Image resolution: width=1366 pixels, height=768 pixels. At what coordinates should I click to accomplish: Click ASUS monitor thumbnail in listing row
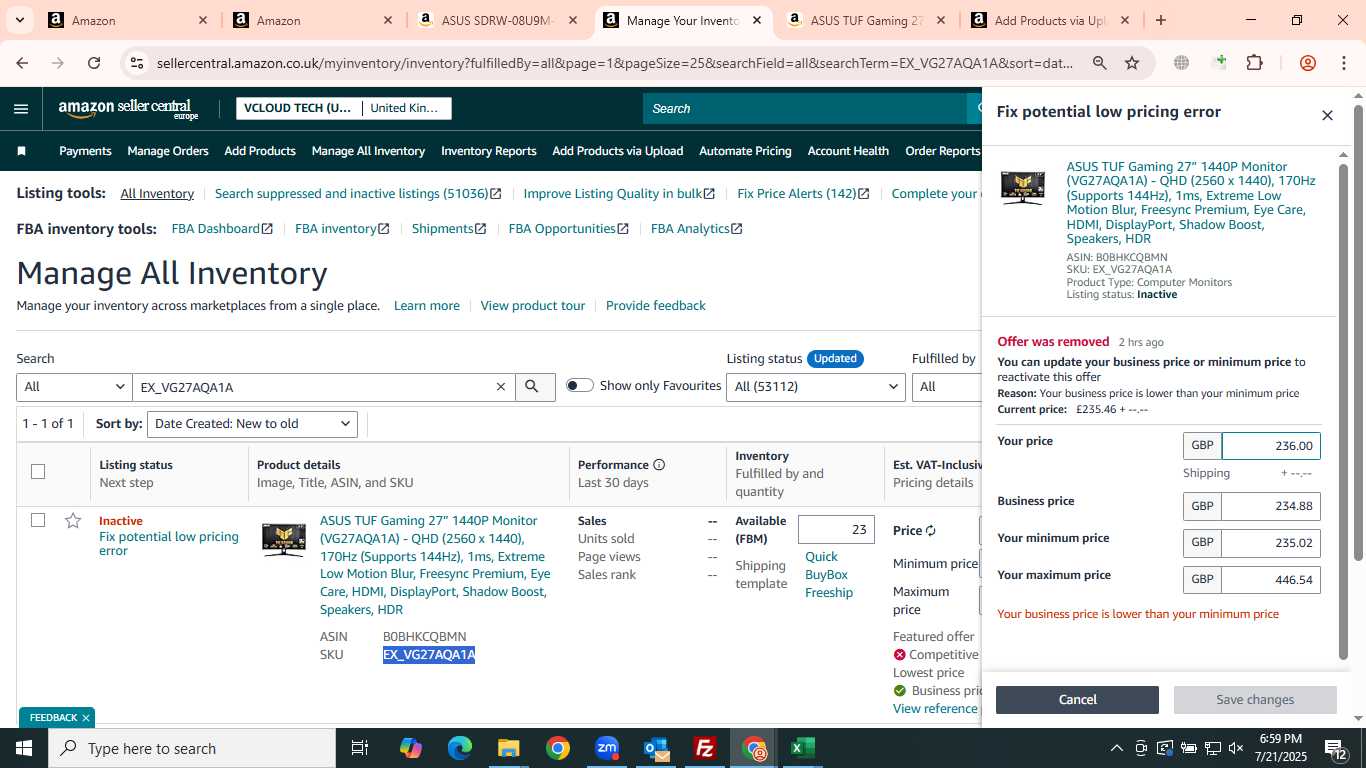pyautogui.click(x=284, y=539)
